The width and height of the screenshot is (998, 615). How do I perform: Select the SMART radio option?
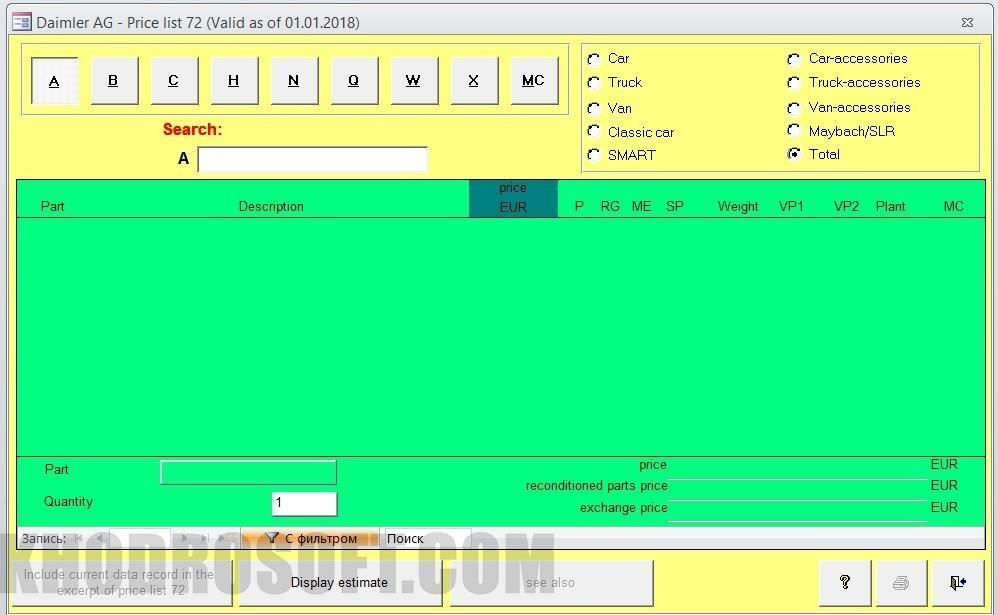coord(594,155)
